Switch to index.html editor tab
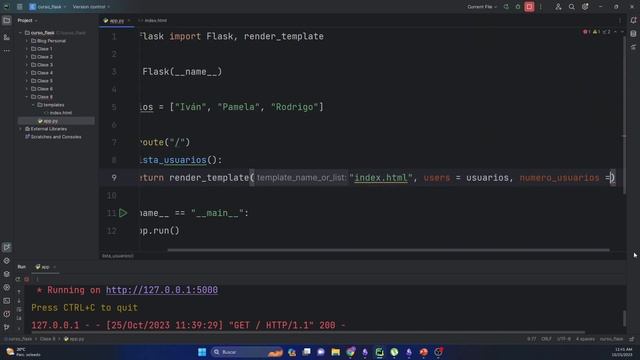 click(x=153, y=20)
